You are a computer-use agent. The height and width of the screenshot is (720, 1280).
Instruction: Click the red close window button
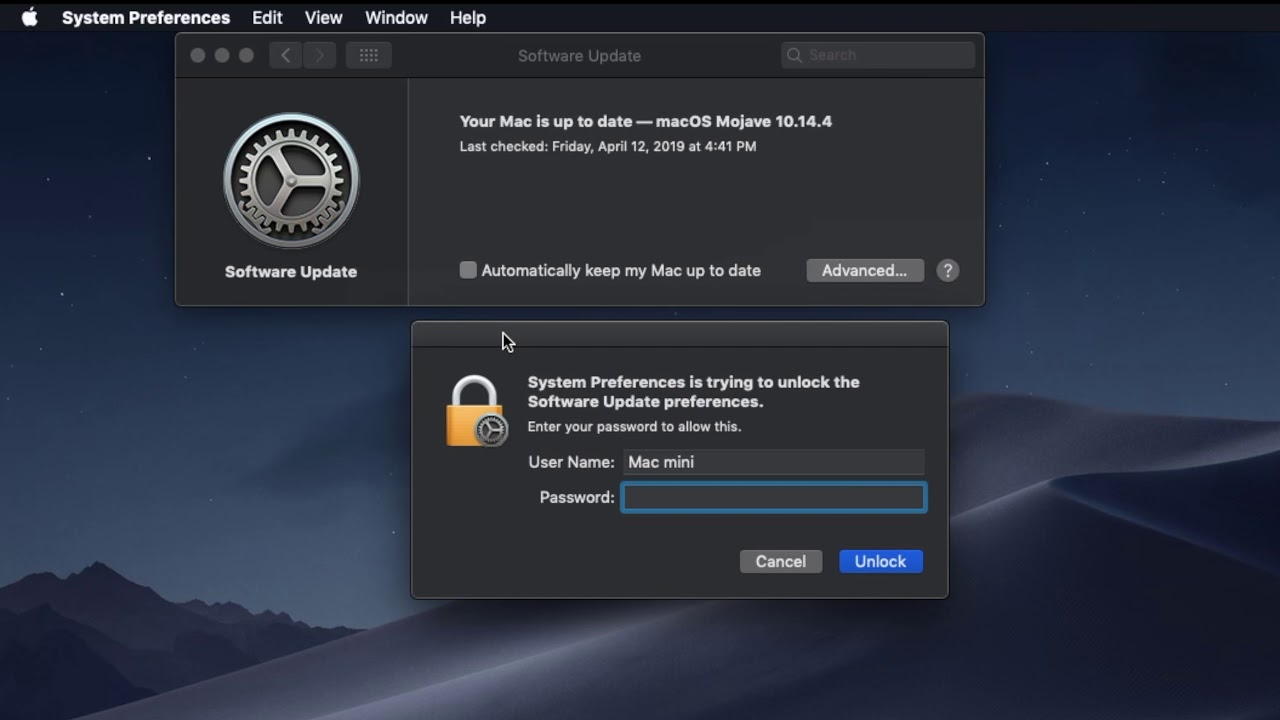[x=198, y=55]
